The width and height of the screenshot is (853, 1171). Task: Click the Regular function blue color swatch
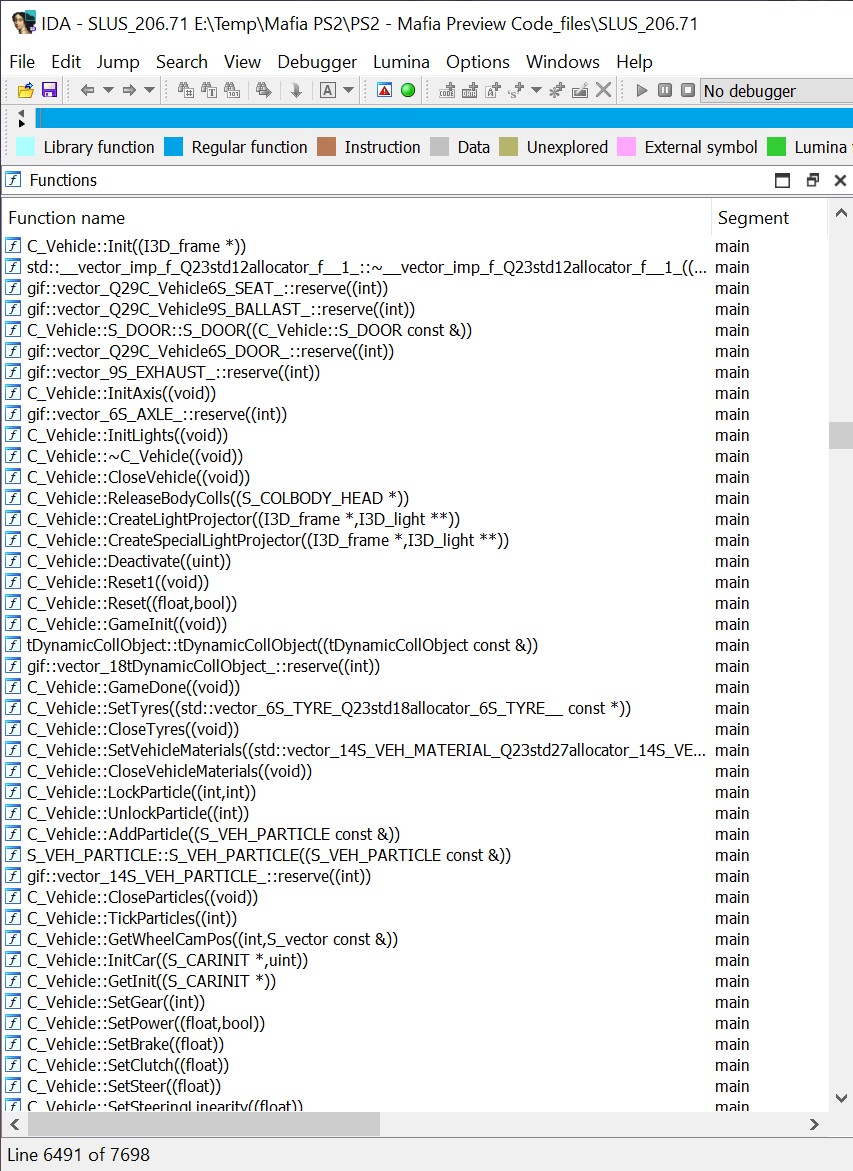point(174,147)
